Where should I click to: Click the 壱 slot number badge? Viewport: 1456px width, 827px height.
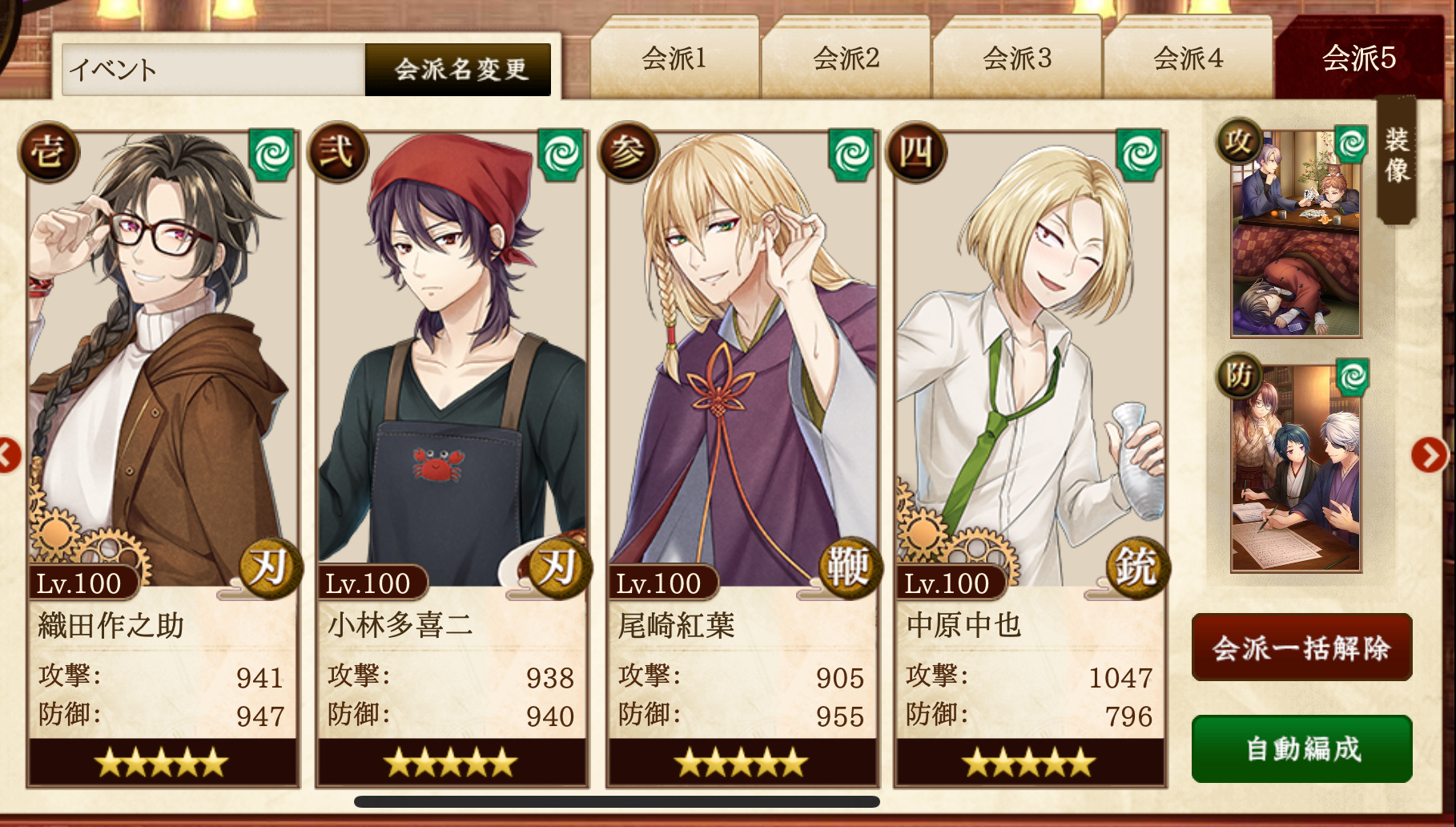pos(49,152)
